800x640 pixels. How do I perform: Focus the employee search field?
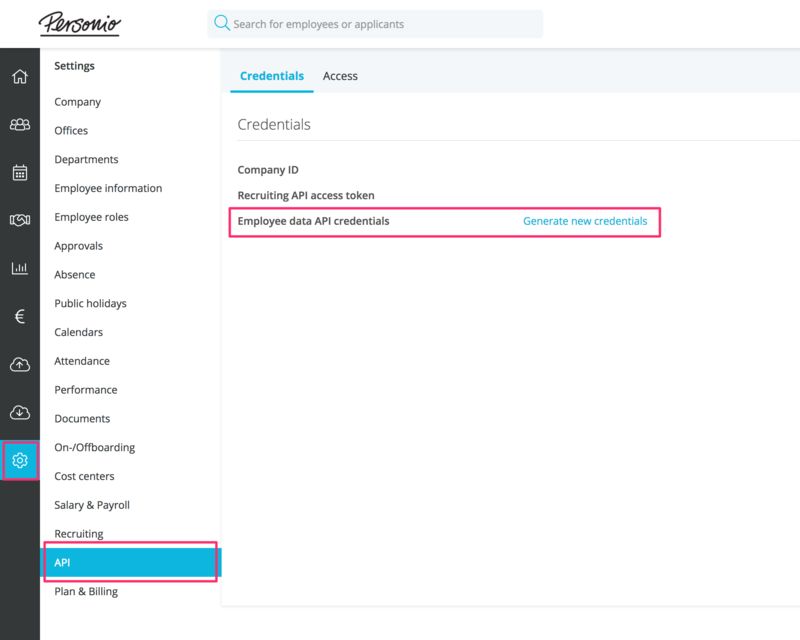[x=380, y=24]
